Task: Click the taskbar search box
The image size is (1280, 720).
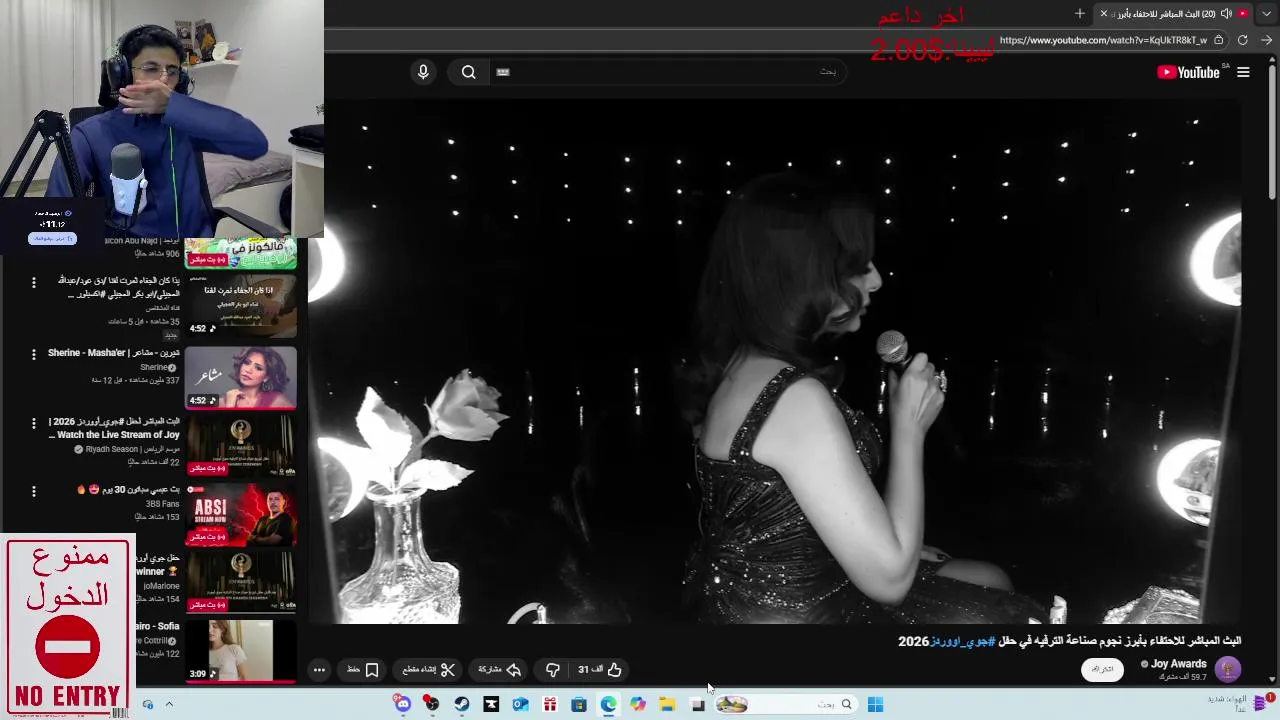Action: tap(787, 704)
